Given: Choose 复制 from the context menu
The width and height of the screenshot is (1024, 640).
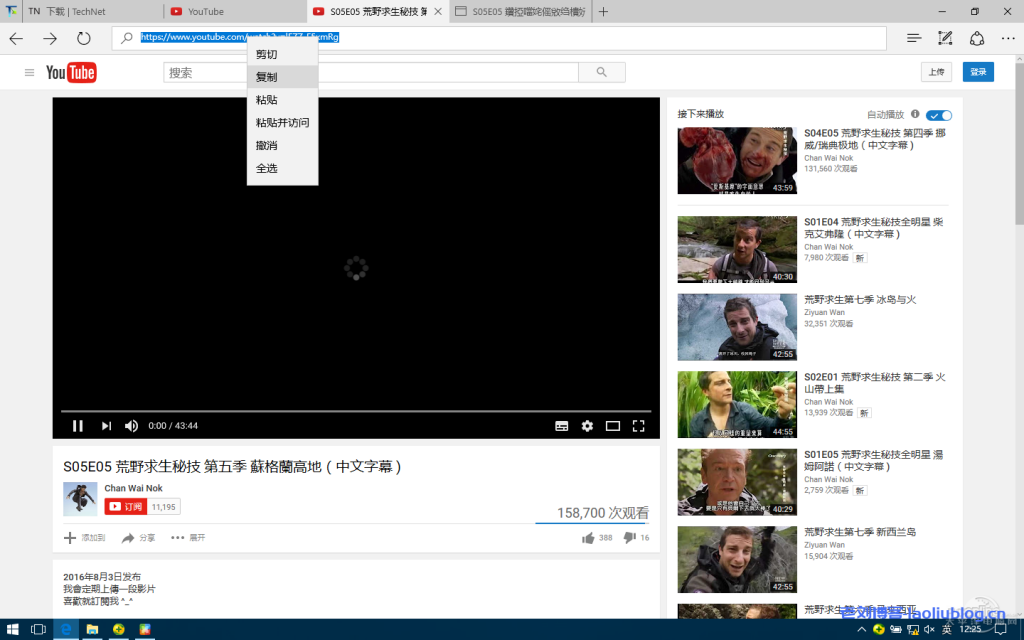Looking at the screenshot, I should [267, 77].
